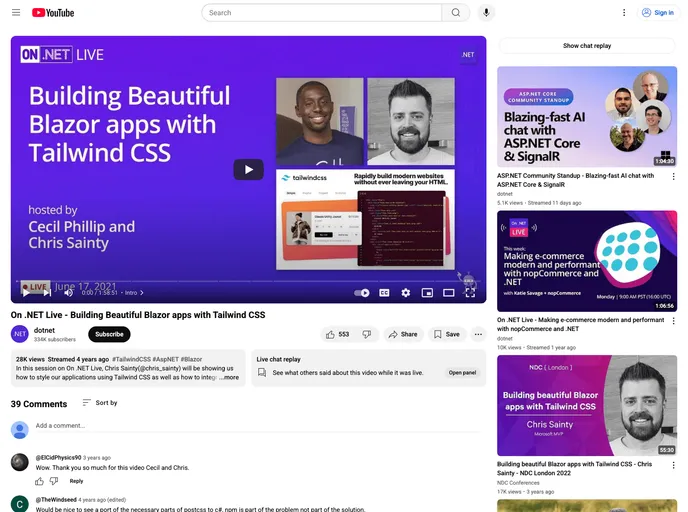The image size is (688, 512).
Task: Click the Sign in button
Action: coord(658,13)
